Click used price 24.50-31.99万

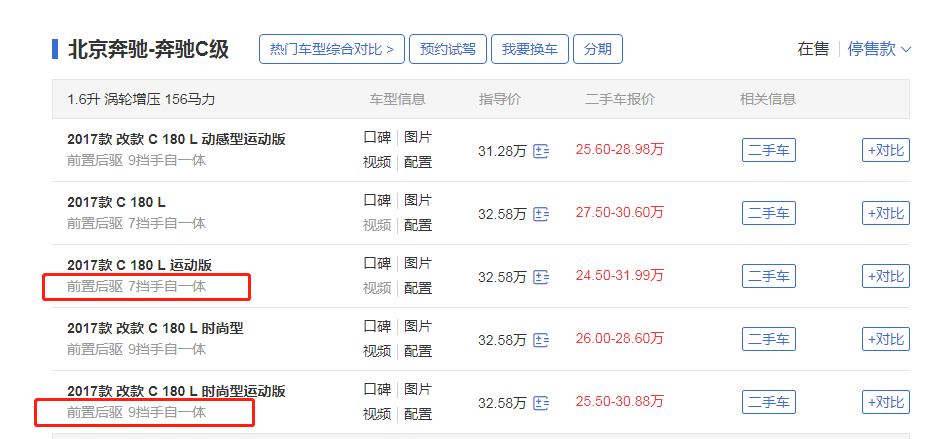pos(620,276)
